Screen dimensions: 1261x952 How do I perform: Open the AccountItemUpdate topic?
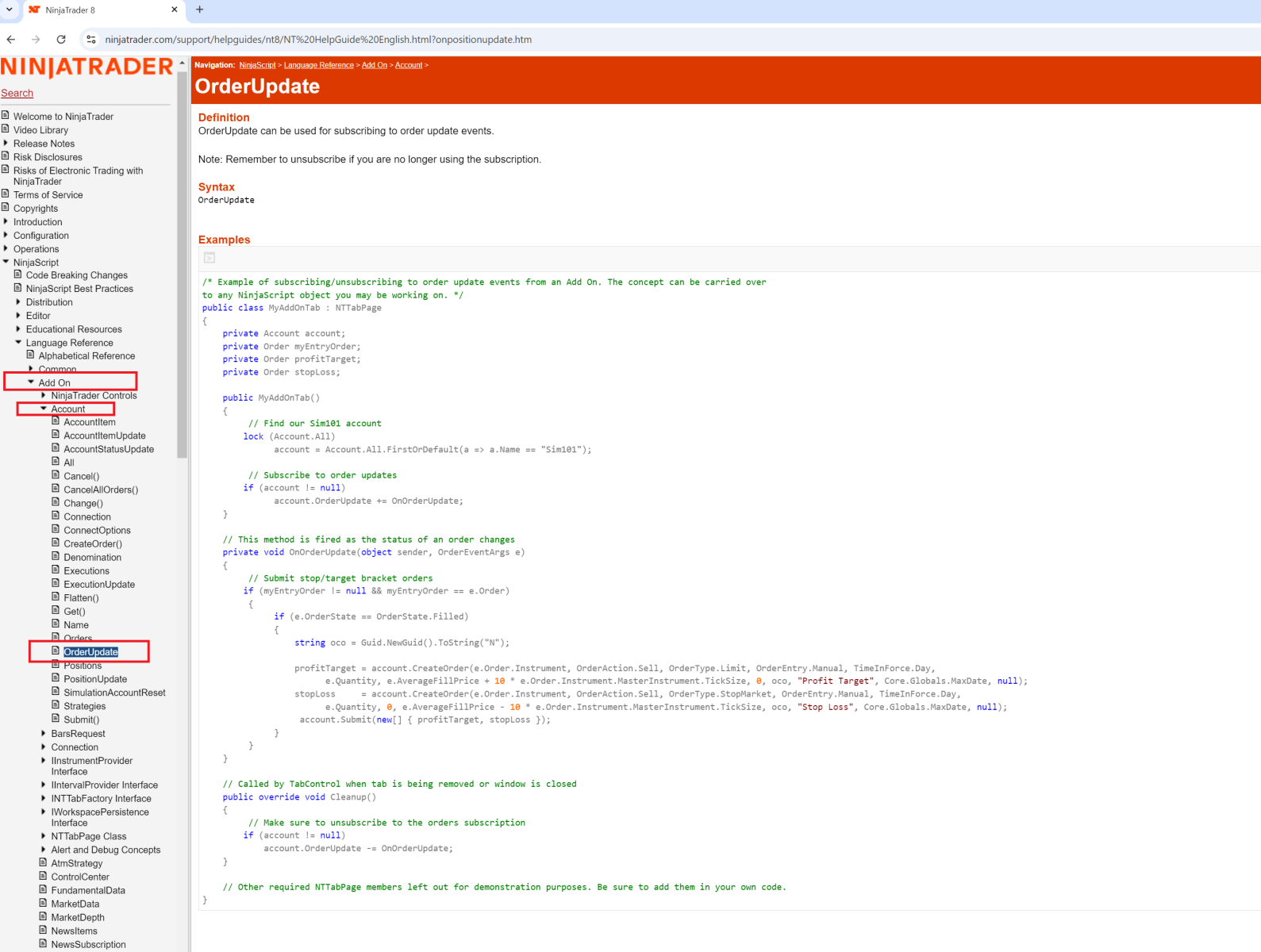point(105,436)
